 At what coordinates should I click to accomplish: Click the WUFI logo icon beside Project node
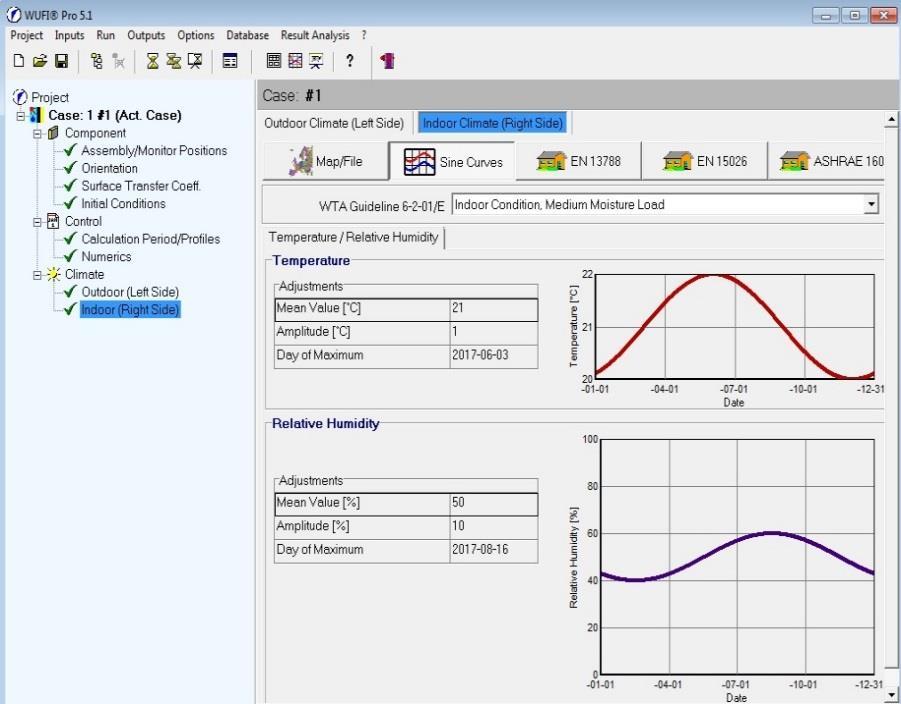pos(20,97)
